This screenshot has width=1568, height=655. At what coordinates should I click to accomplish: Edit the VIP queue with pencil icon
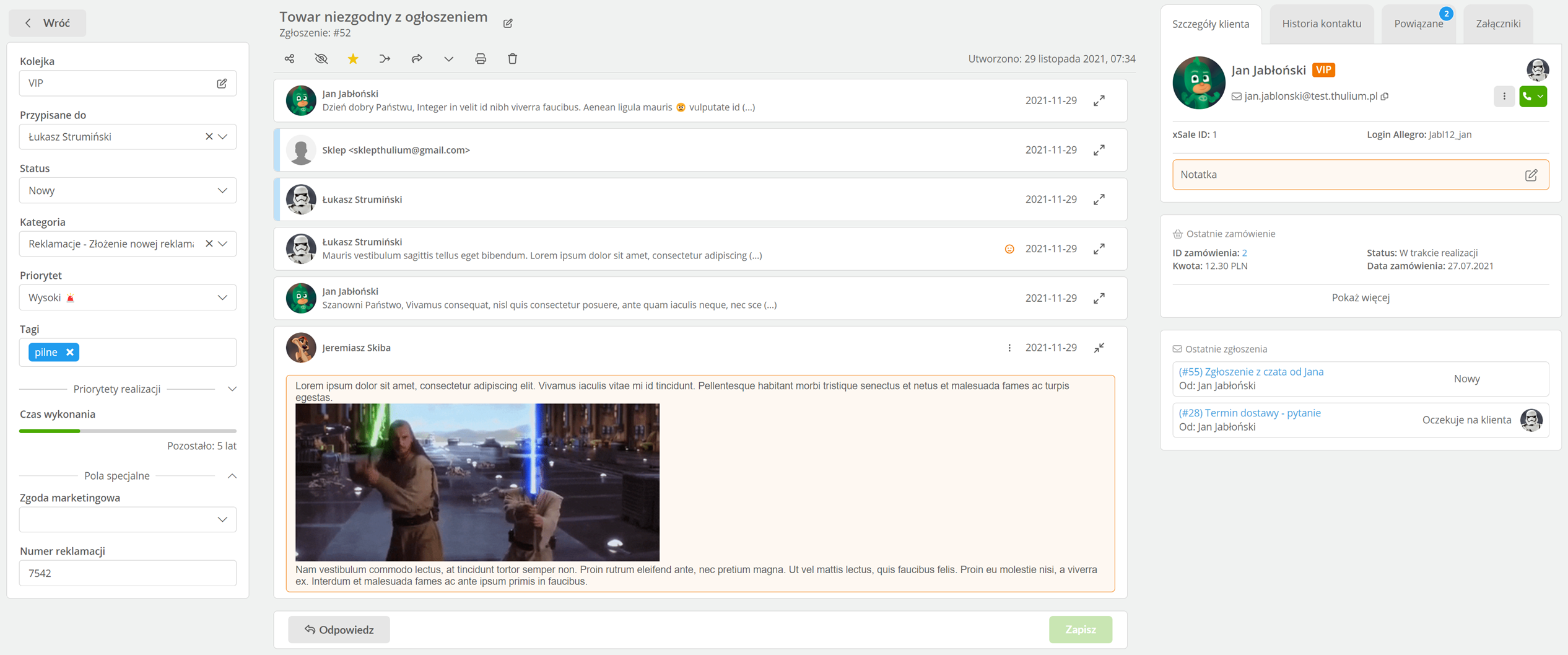pyautogui.click(x=222, y=83)
